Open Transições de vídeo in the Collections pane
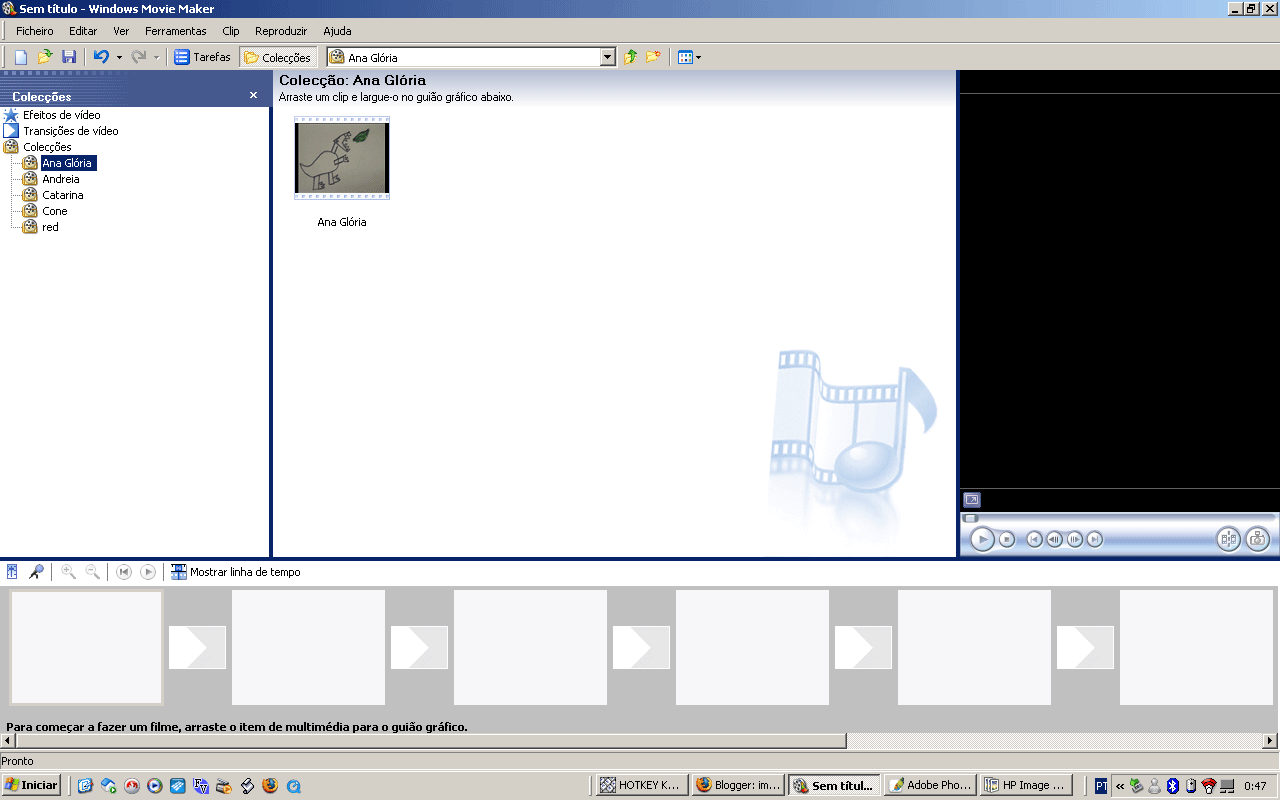 pos(71,130)
